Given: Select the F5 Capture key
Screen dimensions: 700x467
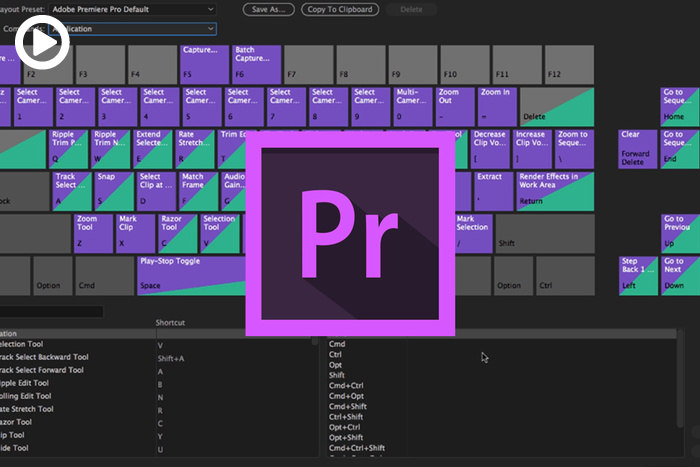Looking at the screenshot, I should pyautogui.click(x=204, y=64).
